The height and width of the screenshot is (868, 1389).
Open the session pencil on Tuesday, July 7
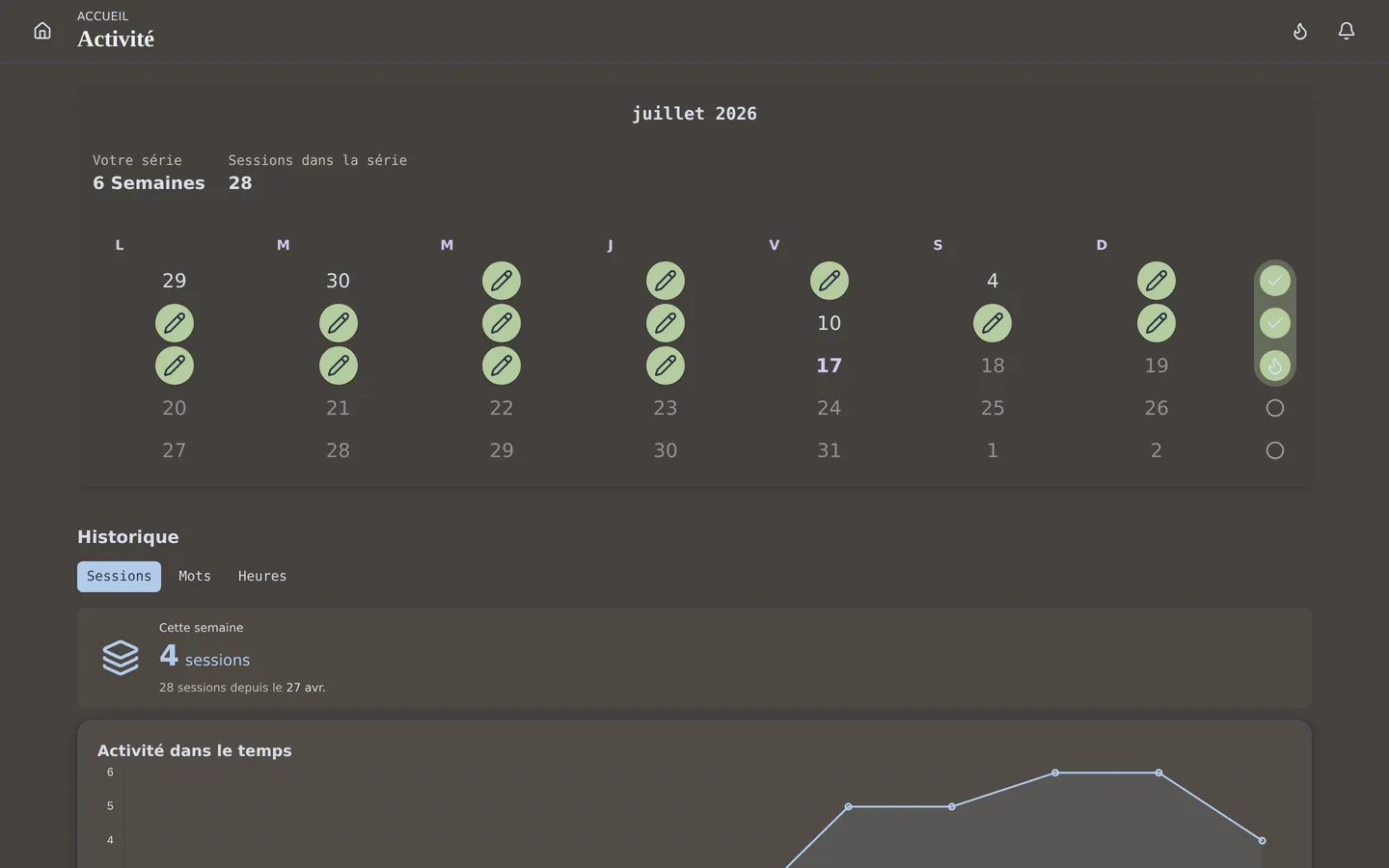click(339, 323)
